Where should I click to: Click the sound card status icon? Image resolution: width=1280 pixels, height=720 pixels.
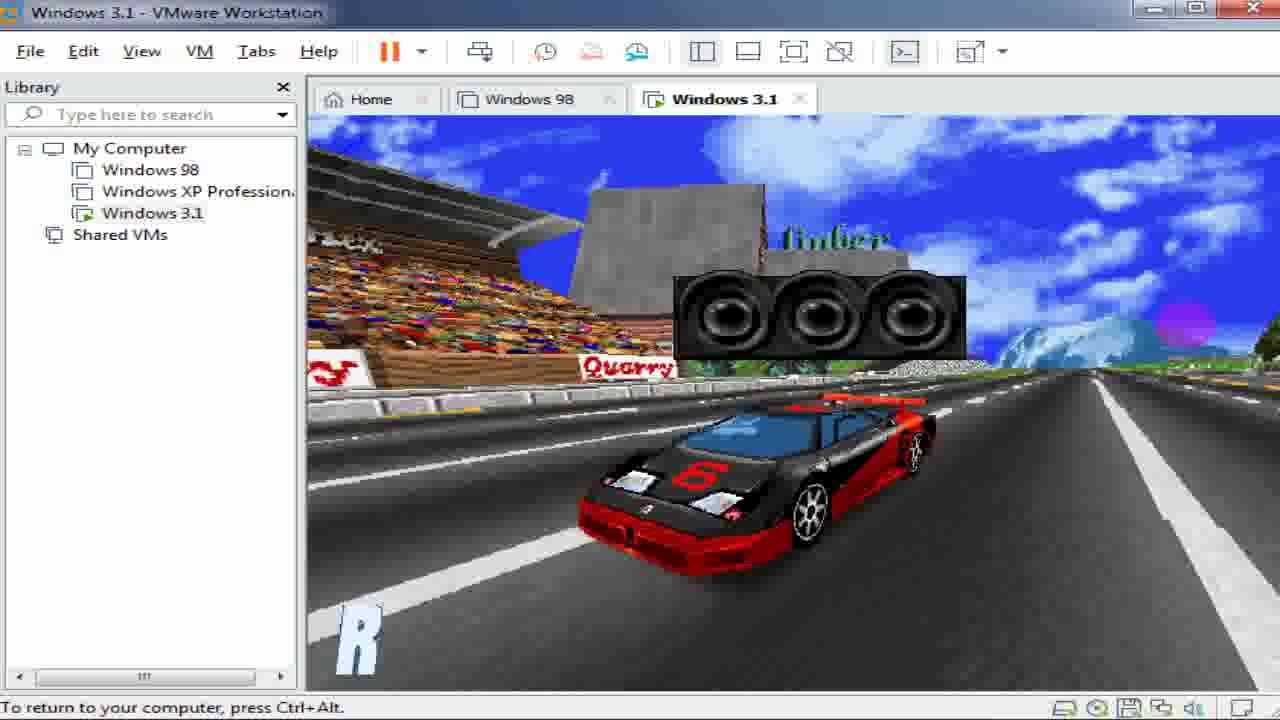pos(1193,708)
